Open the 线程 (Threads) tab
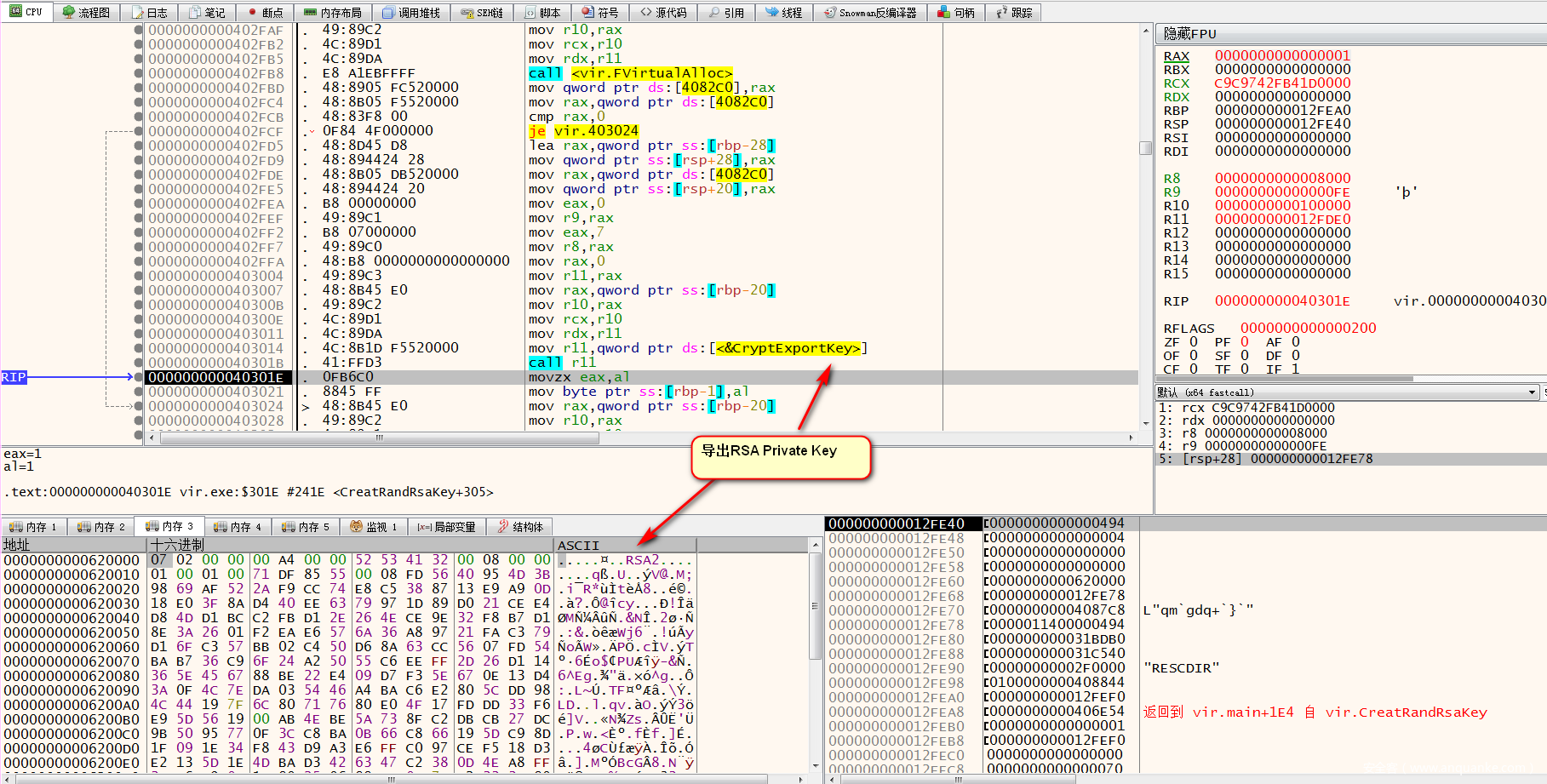 pos(784,13)
